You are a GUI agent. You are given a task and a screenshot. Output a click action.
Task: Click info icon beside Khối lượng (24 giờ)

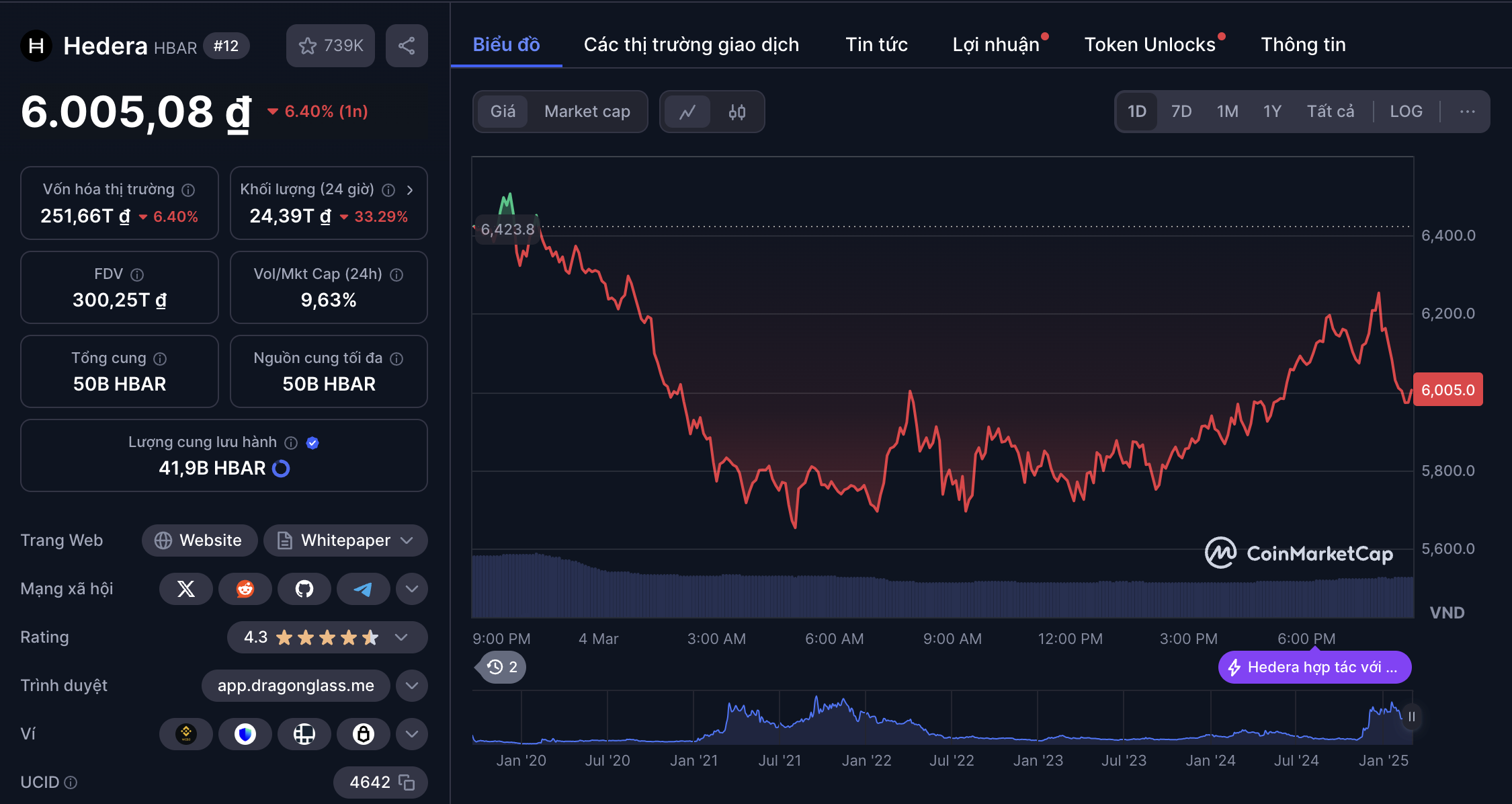[388, 190]
